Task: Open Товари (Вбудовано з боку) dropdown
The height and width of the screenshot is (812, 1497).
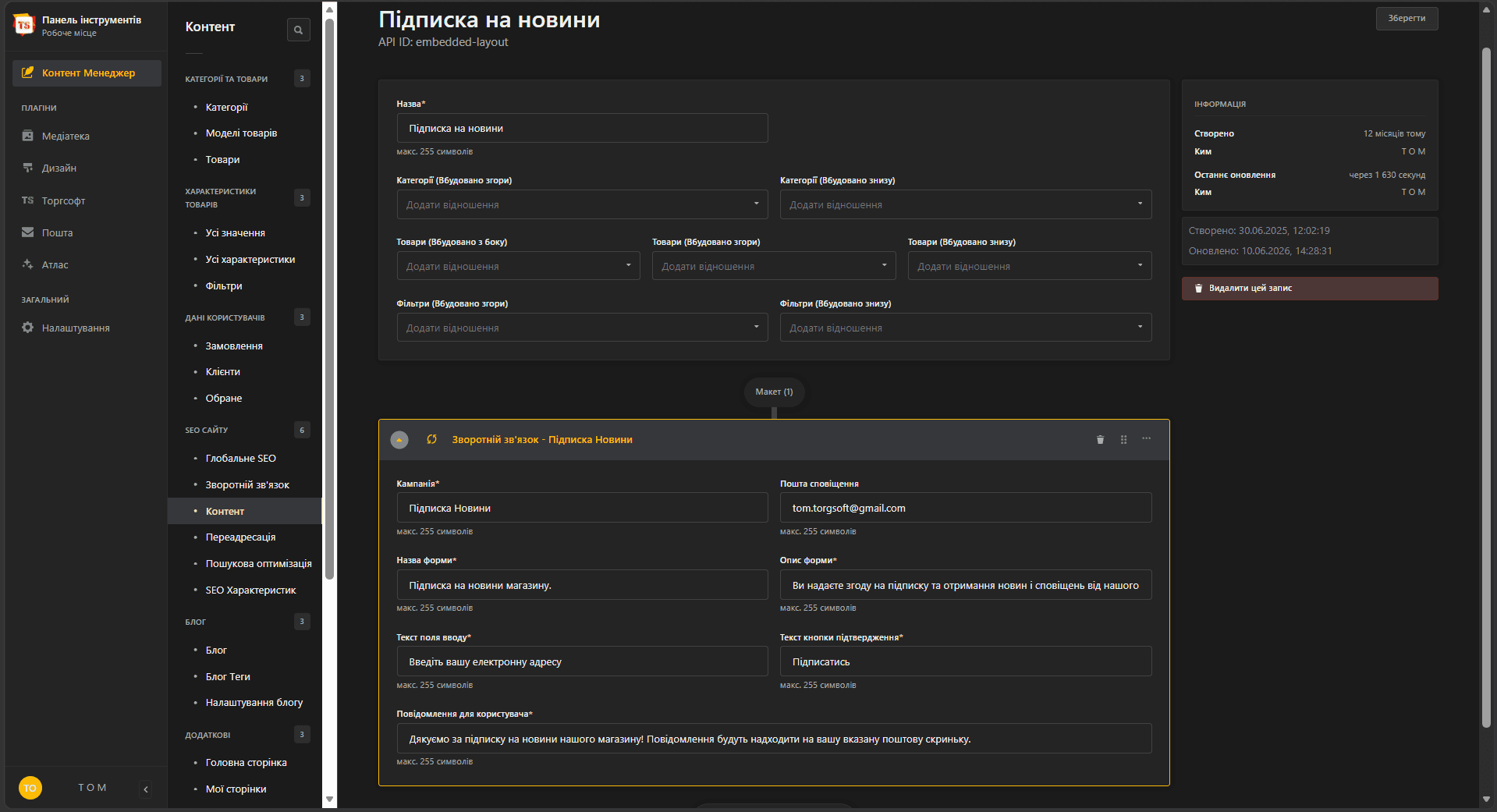Action: tap(518, 266)
